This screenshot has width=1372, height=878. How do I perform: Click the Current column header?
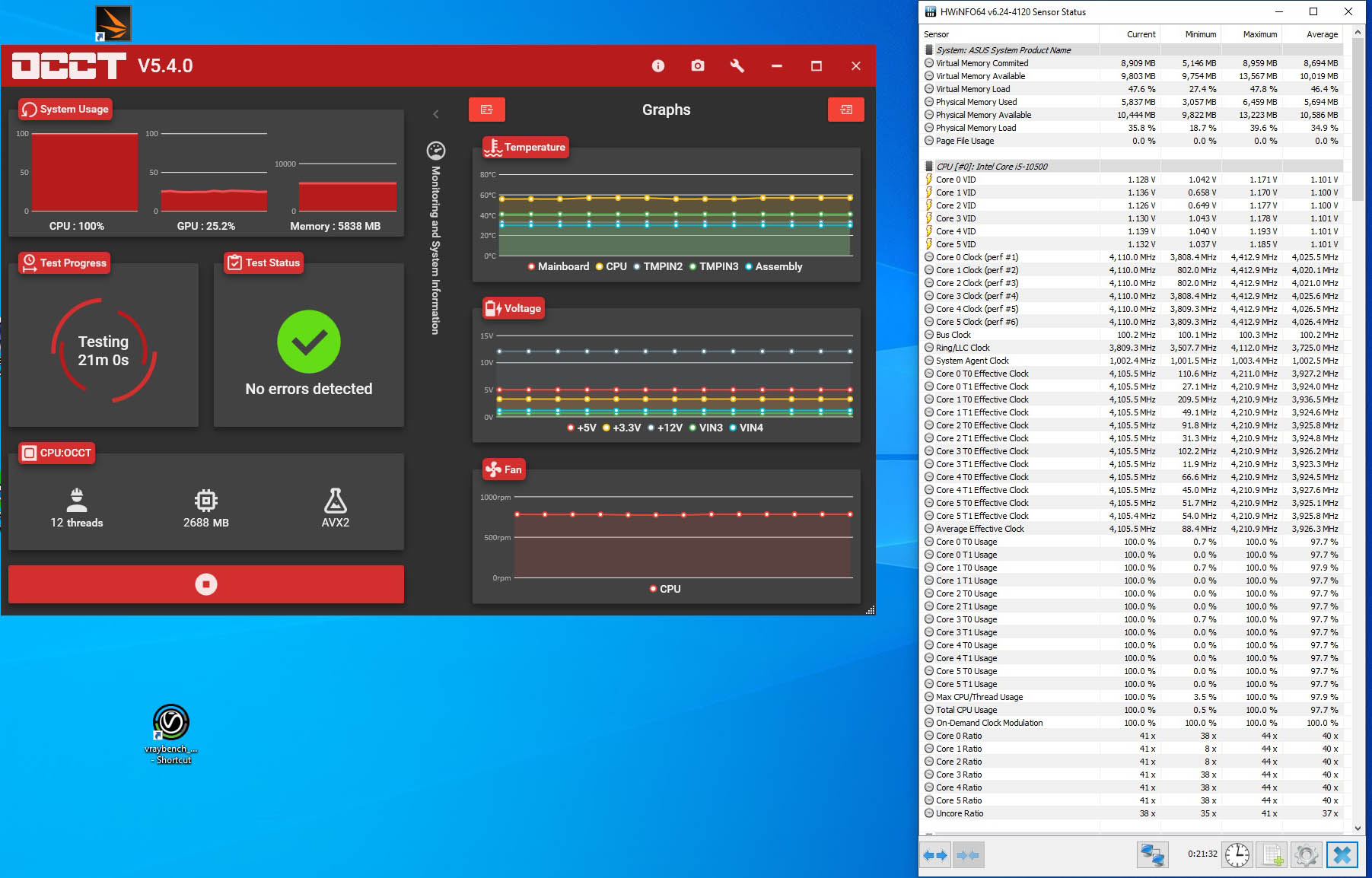[1130, 34]
